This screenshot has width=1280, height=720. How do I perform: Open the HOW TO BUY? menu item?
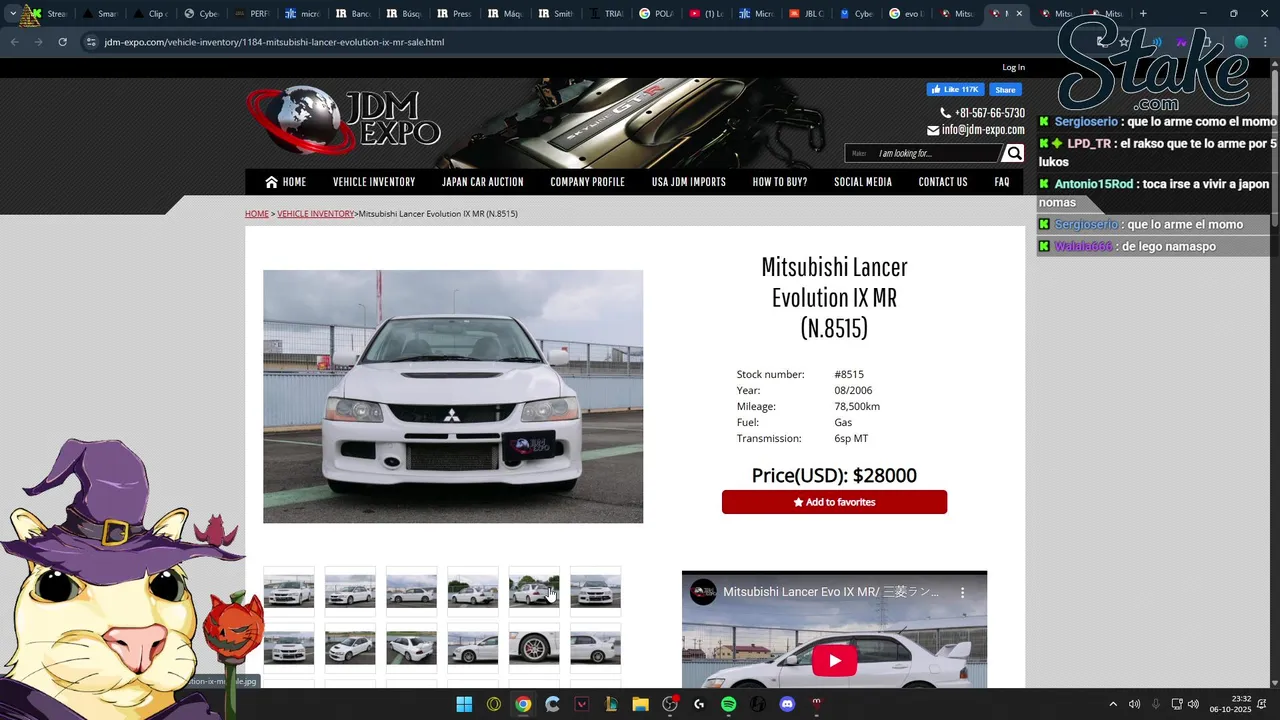coord(780,182)
